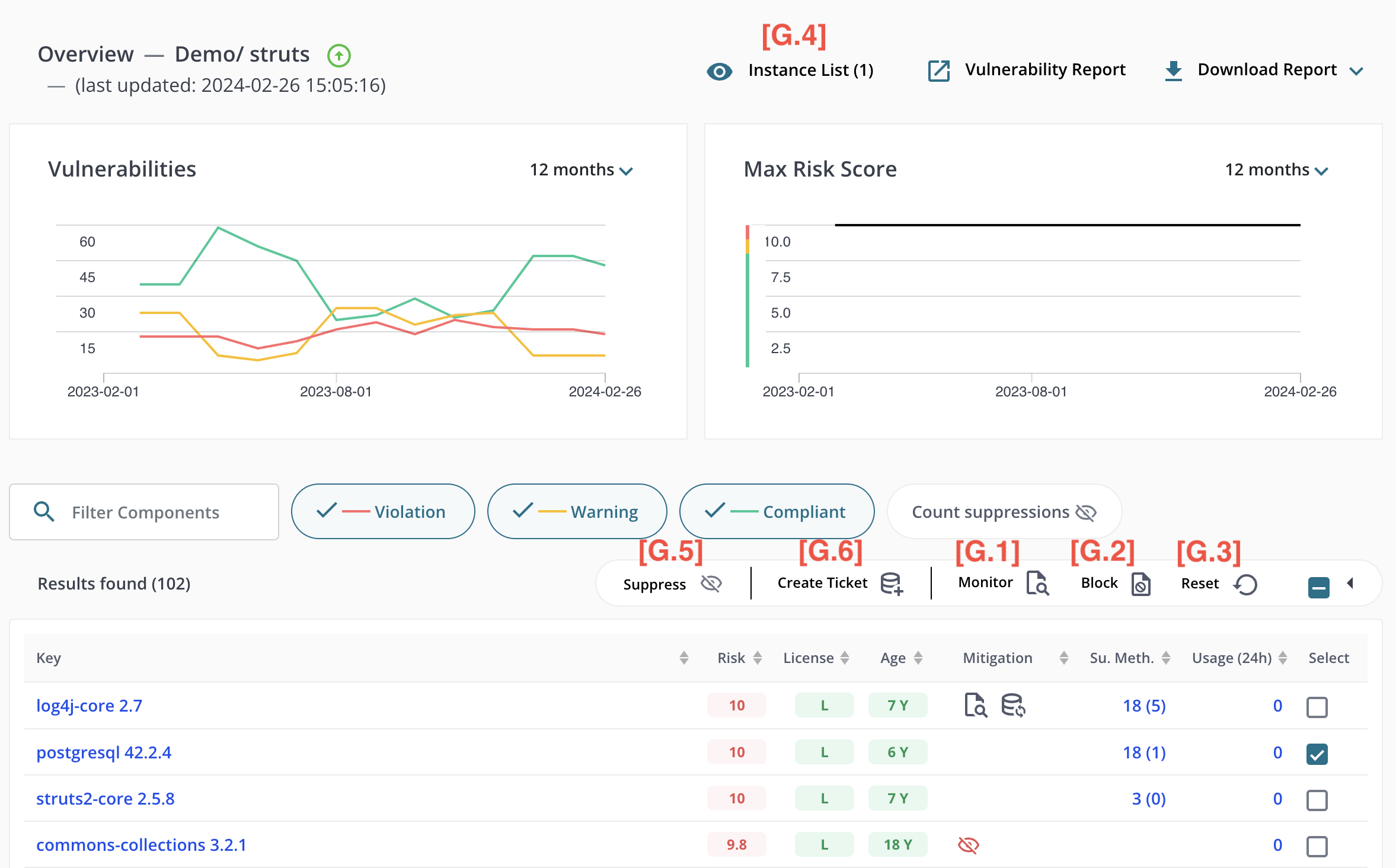Click the Monitor document-search icon
Image resolution: width=1396 pixels, height=868 pixels.
1037,583
